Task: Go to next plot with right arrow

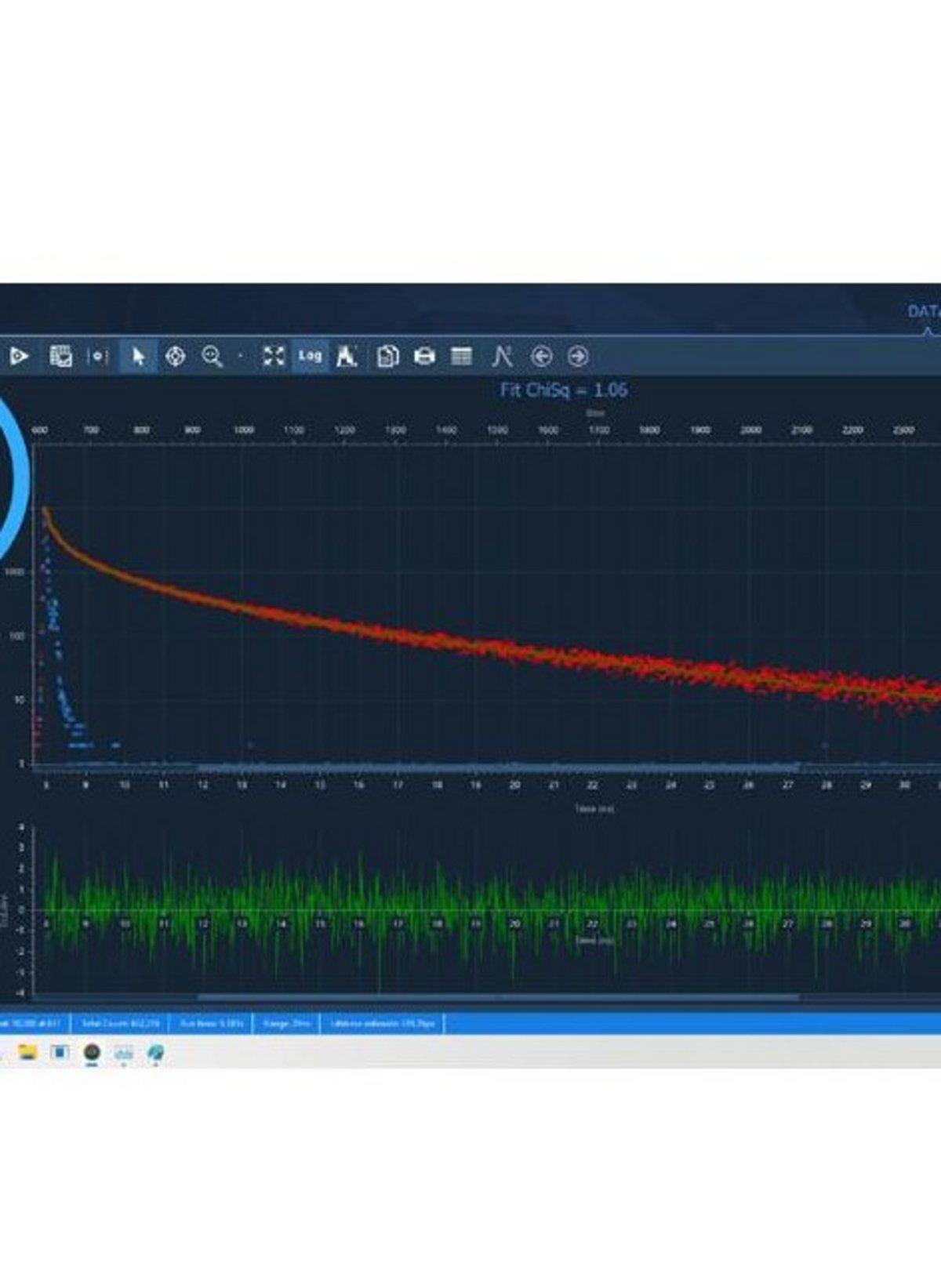Action: click(x=578, y=357)
